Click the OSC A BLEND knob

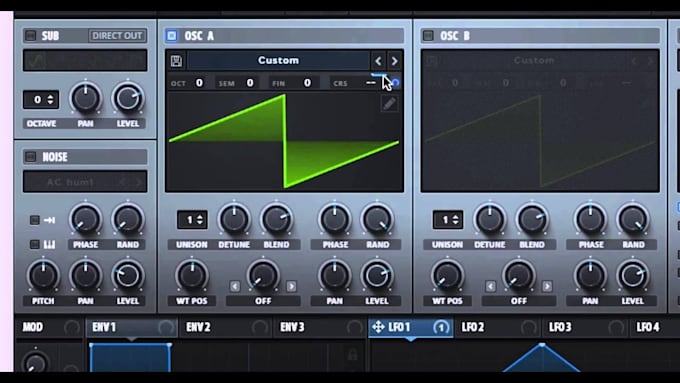click(276, 219)
